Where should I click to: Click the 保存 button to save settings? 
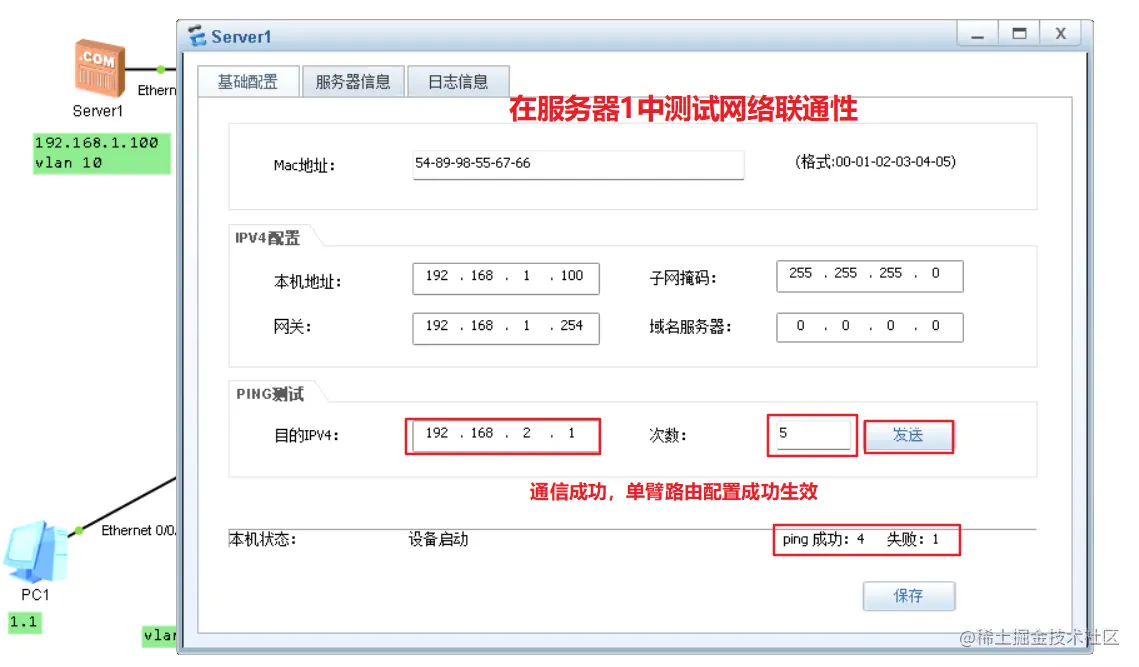(x=908, y=595)
